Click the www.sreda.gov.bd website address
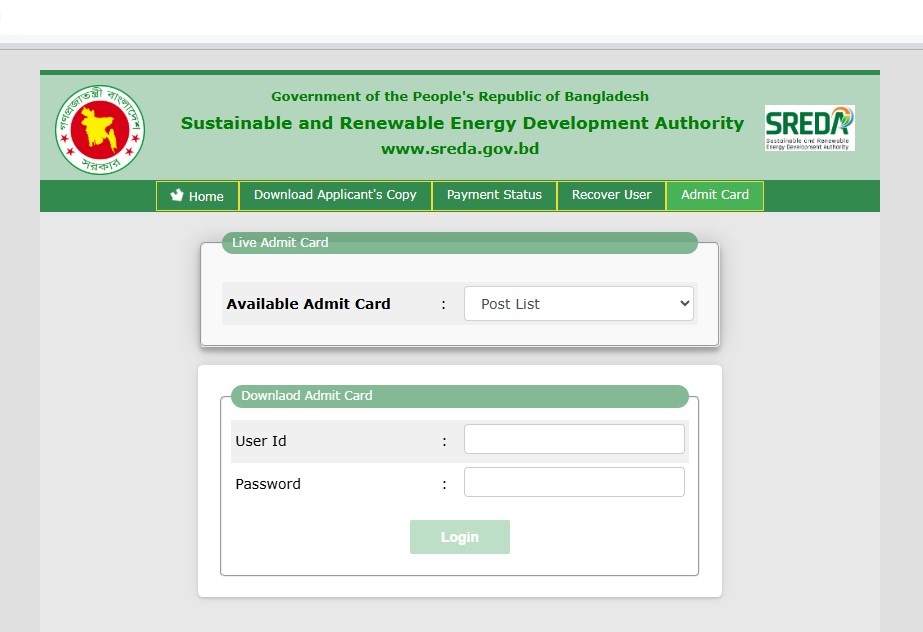The width and height of the screenshot is (923, 632). coord(460,149)
